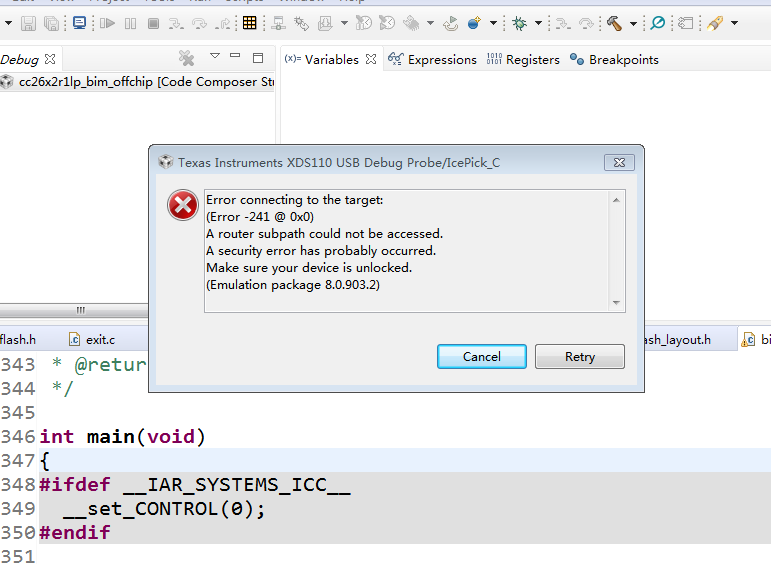Click the back navigation list icon
The image size is (771, 564).
(685, 23)
